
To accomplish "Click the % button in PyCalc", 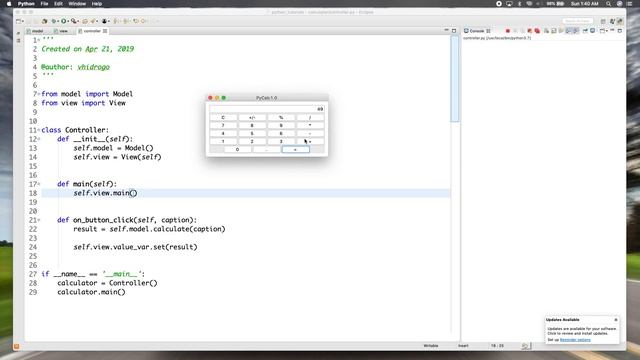I will tap(281, 118).
